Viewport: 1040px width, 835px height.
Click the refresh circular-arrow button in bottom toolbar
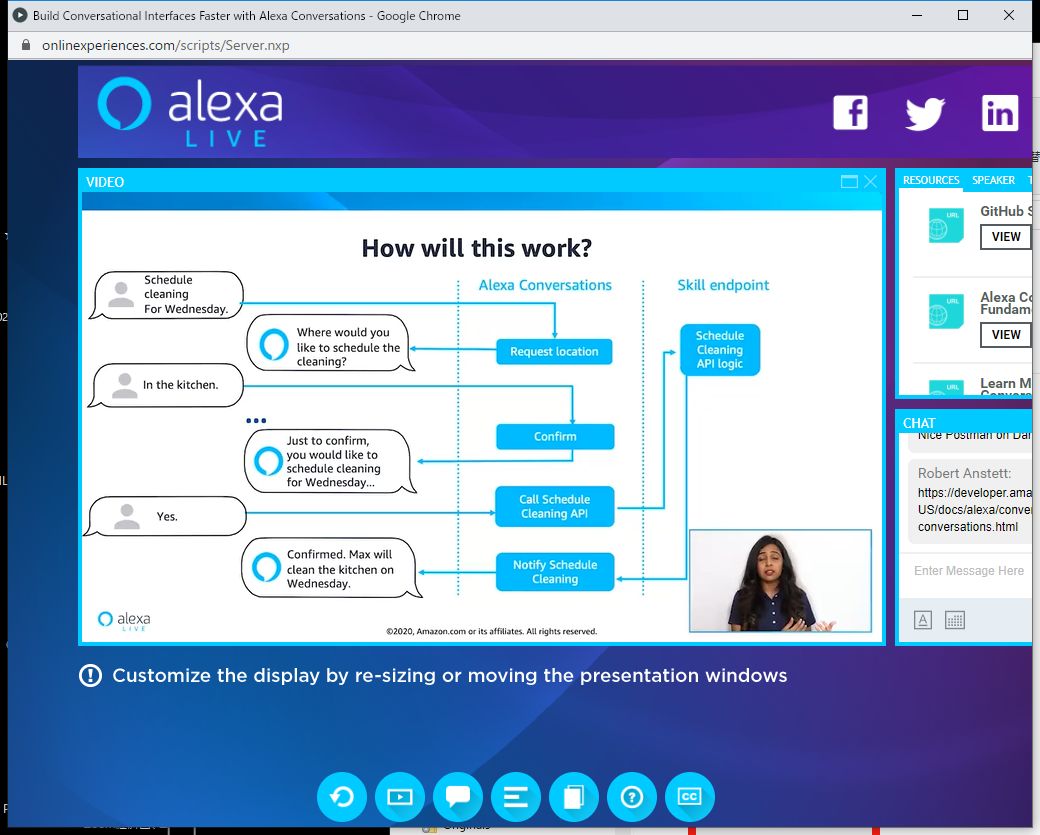pos(342,797)
